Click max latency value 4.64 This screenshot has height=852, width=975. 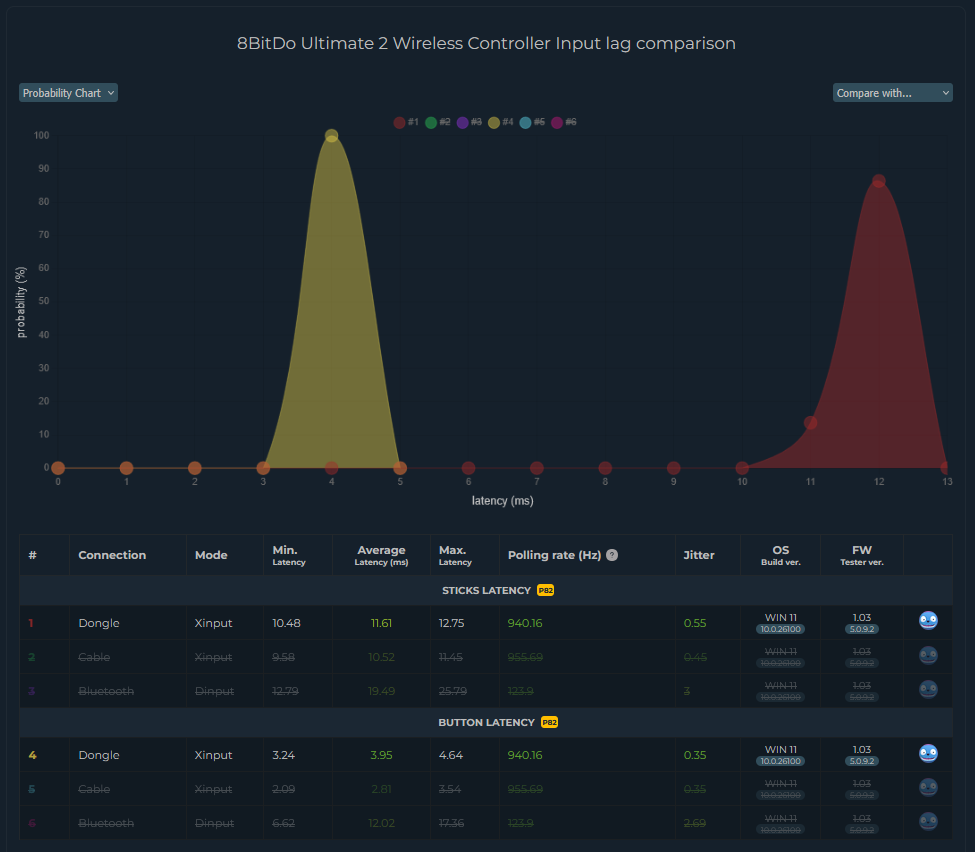(x=451, y=755)
